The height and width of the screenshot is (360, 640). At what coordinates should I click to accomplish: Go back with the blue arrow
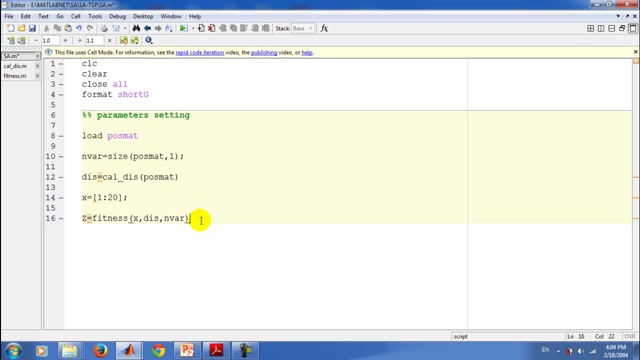pyautogui.click(x=147, y=28)
